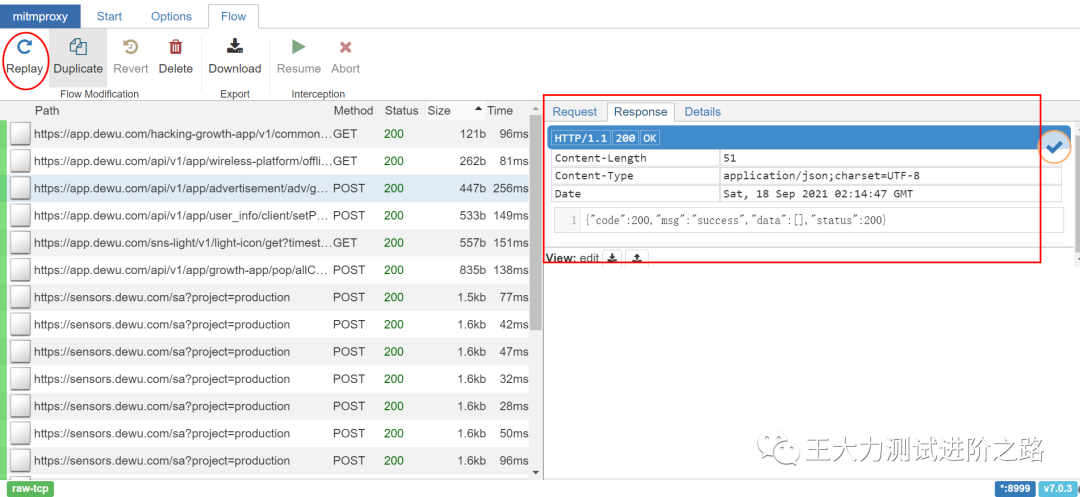Screen dimensions: 1080x497
Task: Switch to the Options tab
Action: 172,17
